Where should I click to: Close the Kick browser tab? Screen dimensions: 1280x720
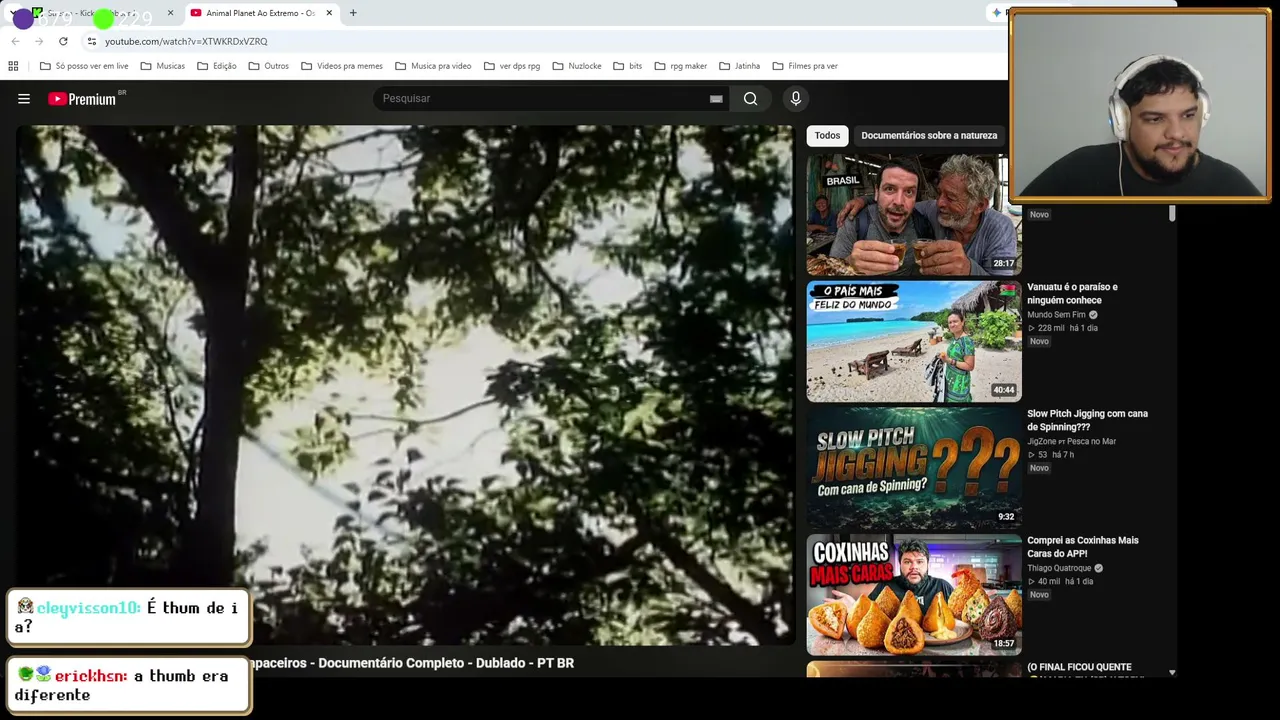click(170, 13)
